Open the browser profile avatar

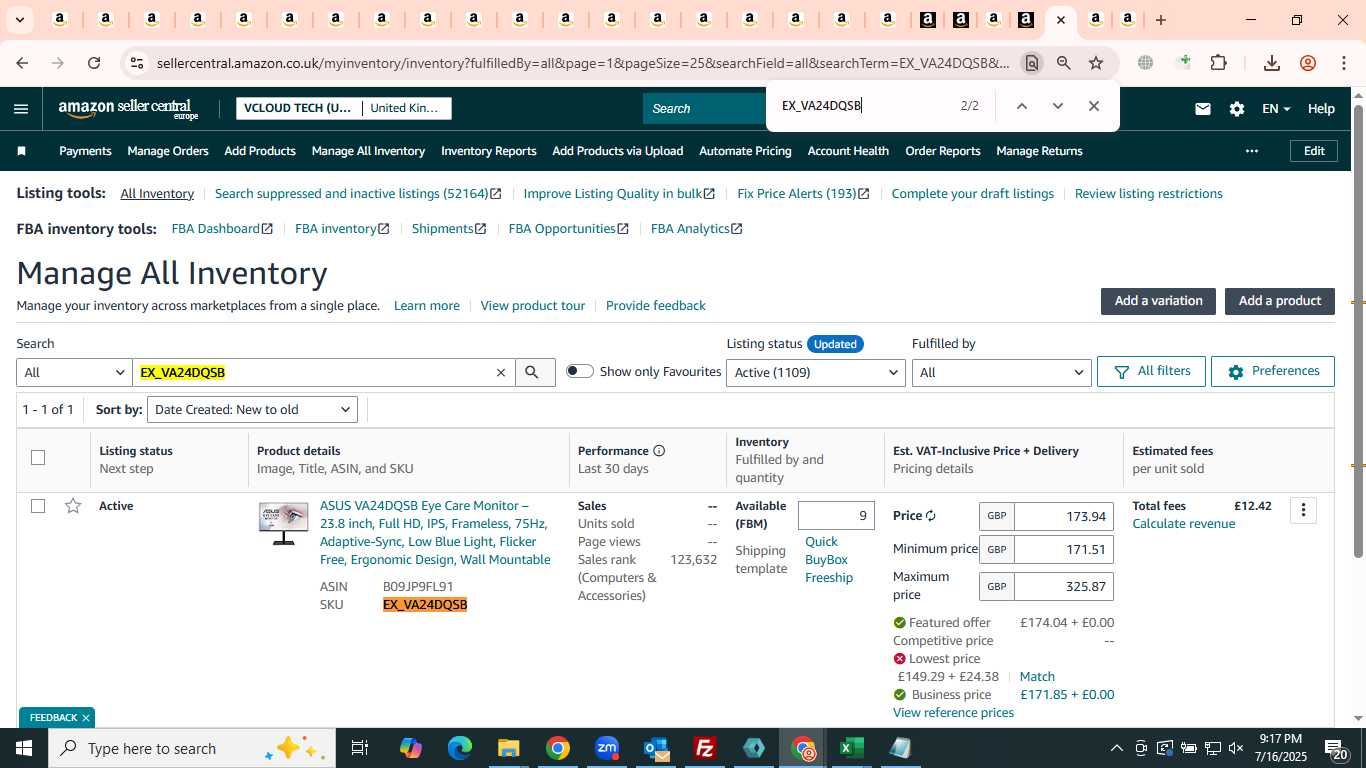click(1308, 63)
